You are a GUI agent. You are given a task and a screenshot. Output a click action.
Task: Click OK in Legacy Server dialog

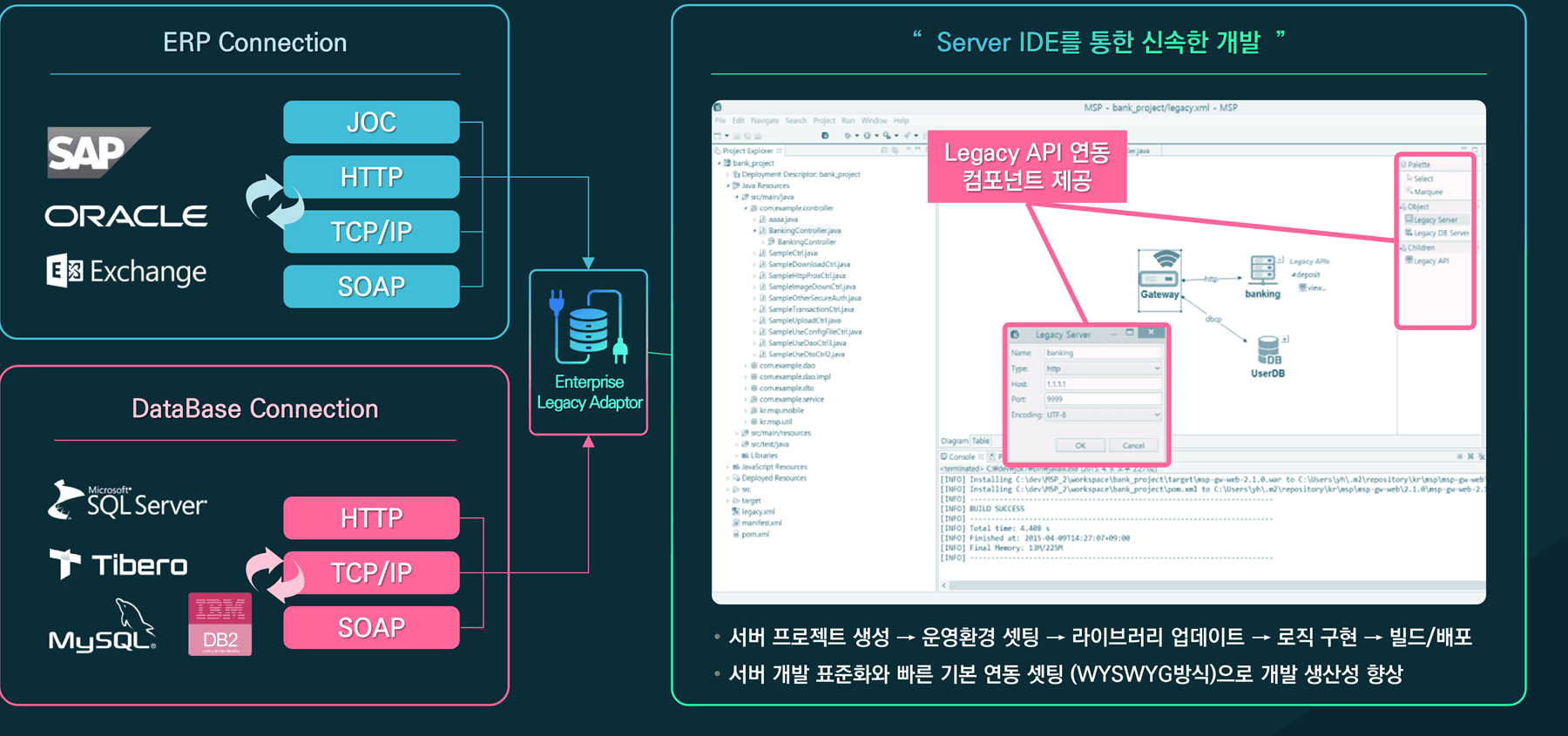[1080, 445]
